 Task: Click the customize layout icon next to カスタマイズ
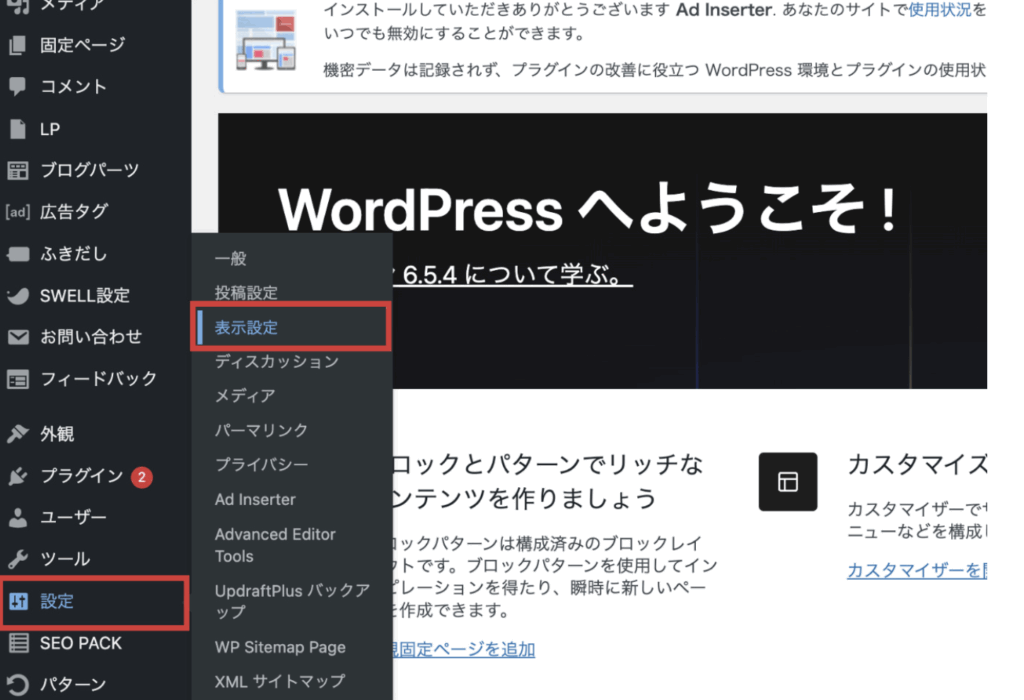[787, 482]
